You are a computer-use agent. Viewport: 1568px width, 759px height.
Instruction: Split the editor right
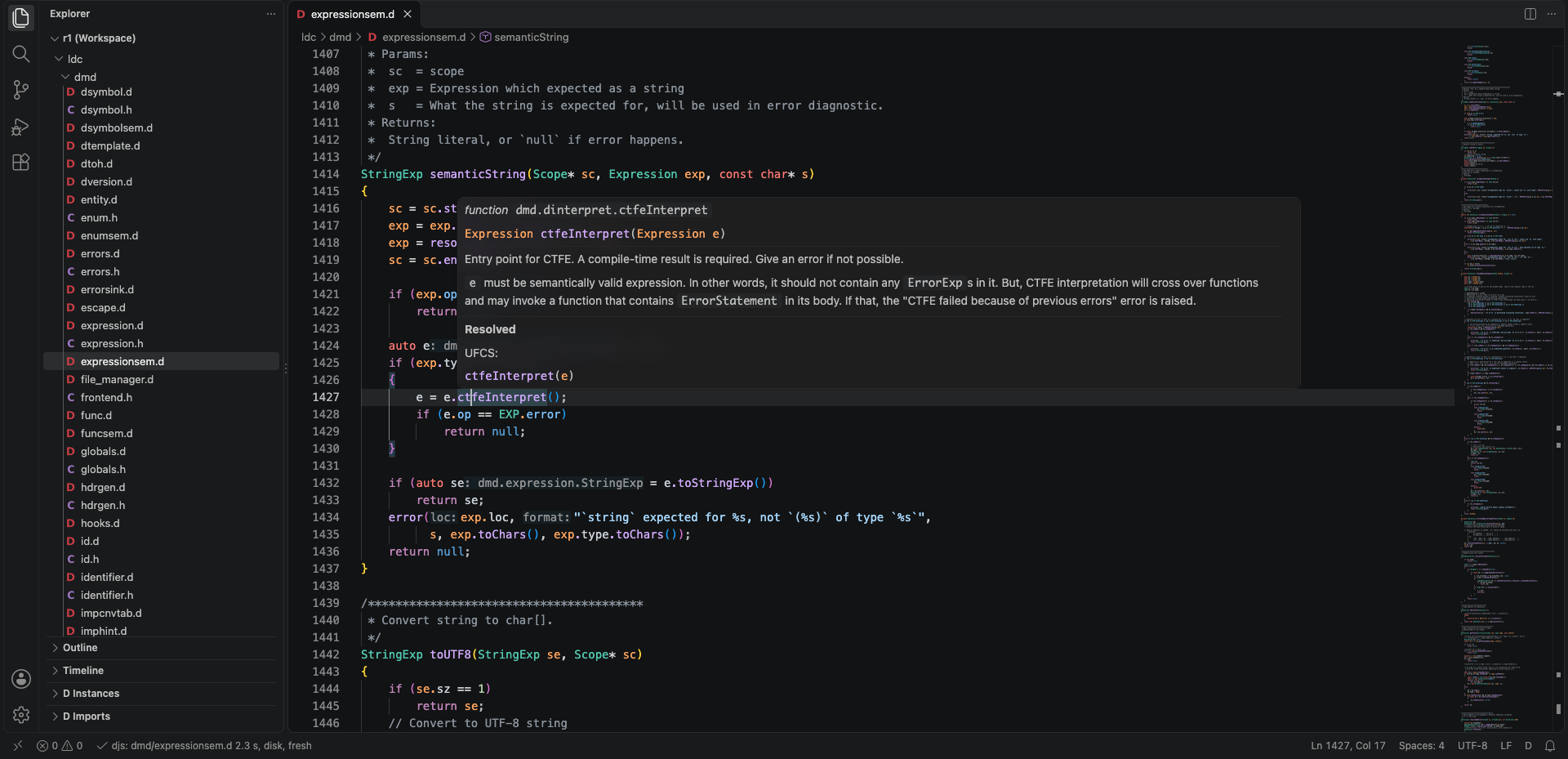click(1530, 14)
